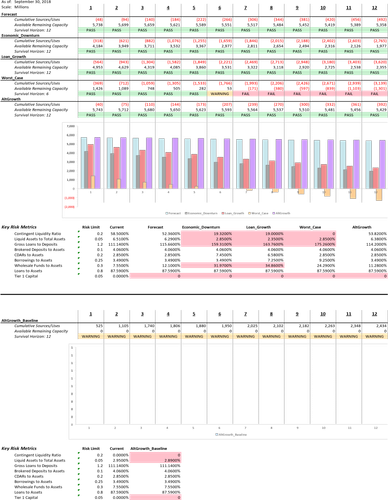Select the AltGrowth_Baseline scenario heading in the lower table
The image size is (388, 500).
coord(19,320)
